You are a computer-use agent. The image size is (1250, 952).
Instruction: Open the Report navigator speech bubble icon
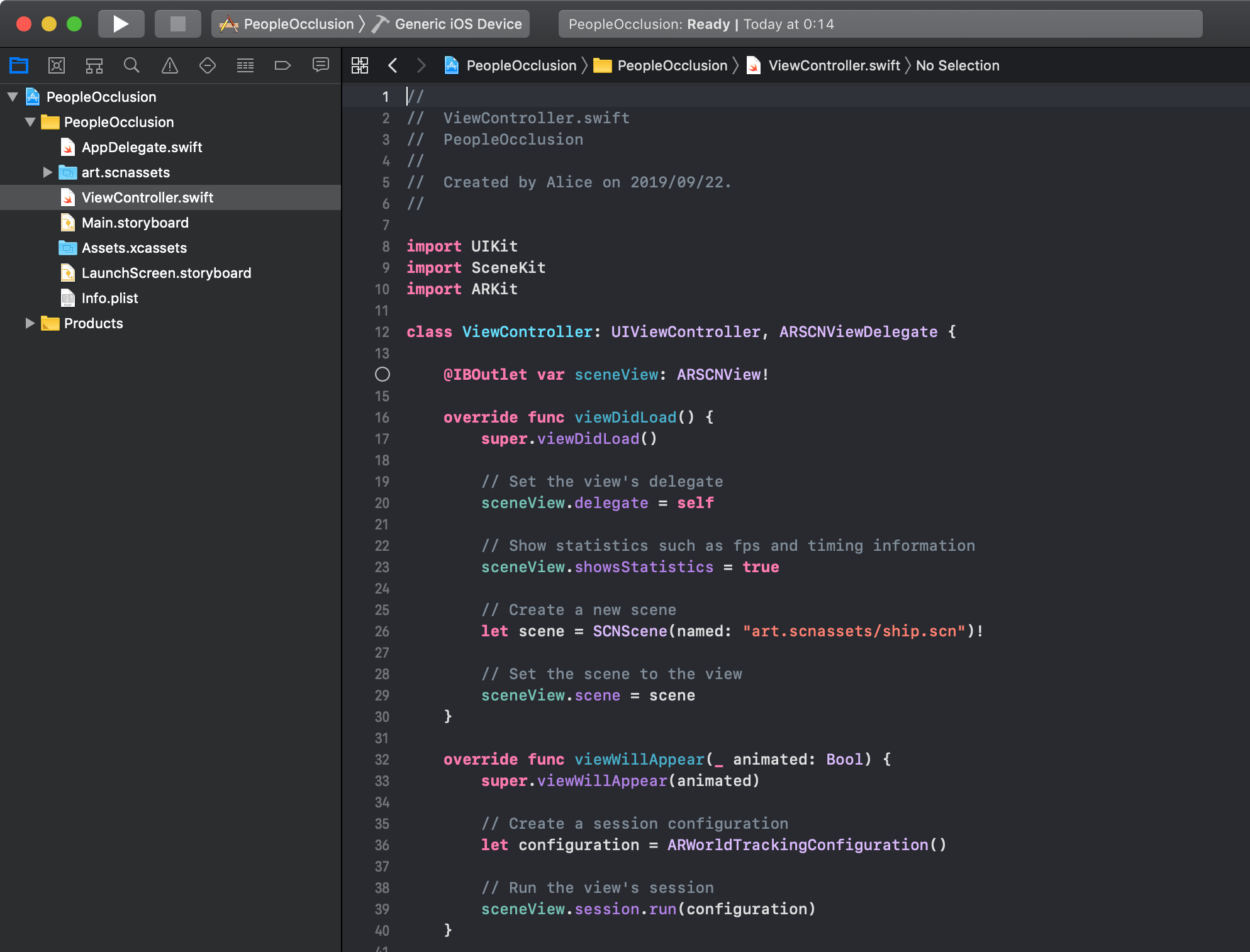pos(321,65)
